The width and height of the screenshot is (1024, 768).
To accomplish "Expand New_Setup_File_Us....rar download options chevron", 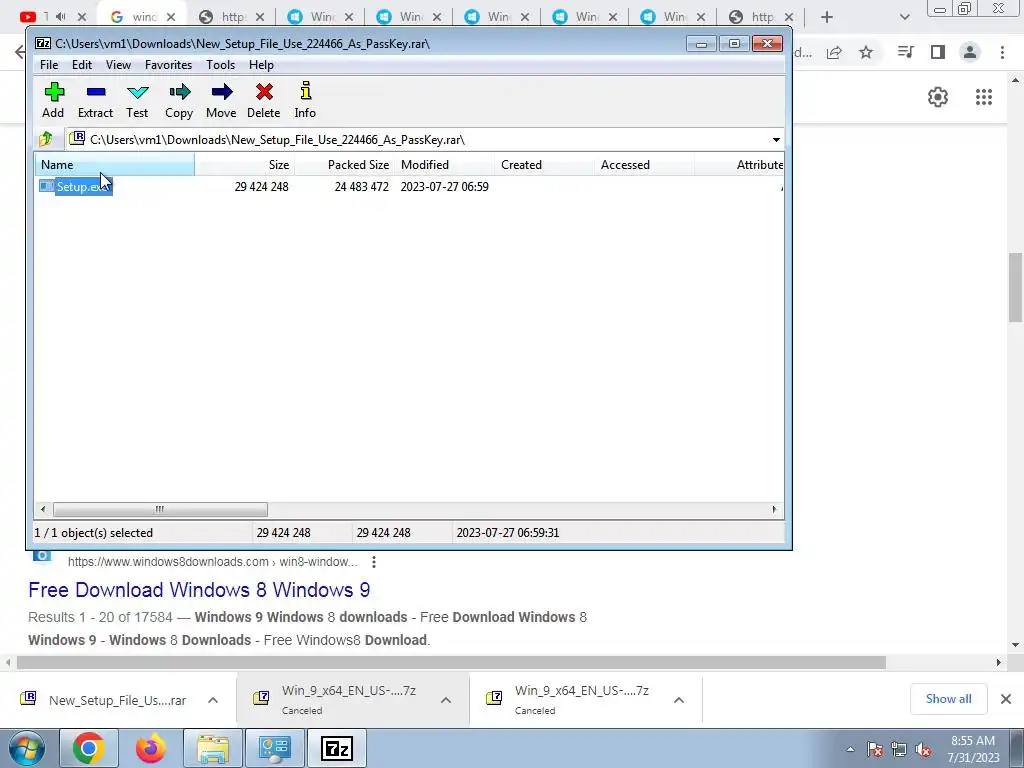I will [x=213, y=700].
